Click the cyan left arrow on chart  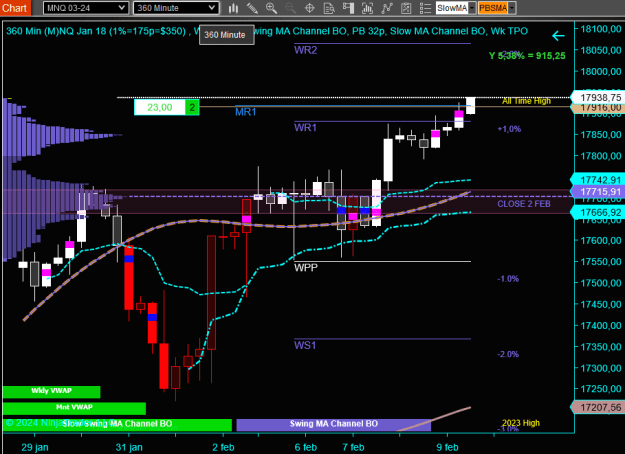pos(558,36)
